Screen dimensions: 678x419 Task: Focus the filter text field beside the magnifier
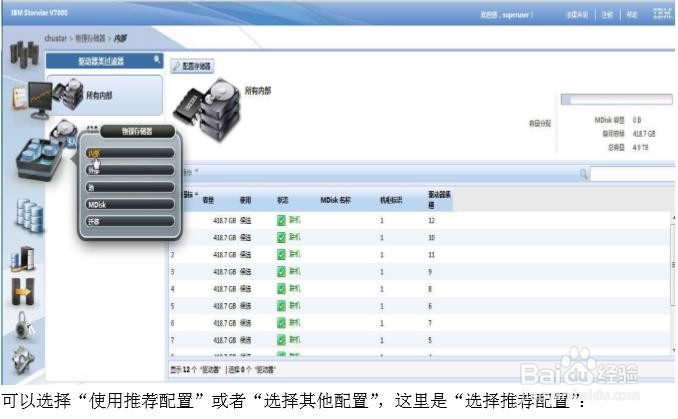point(632,174)
